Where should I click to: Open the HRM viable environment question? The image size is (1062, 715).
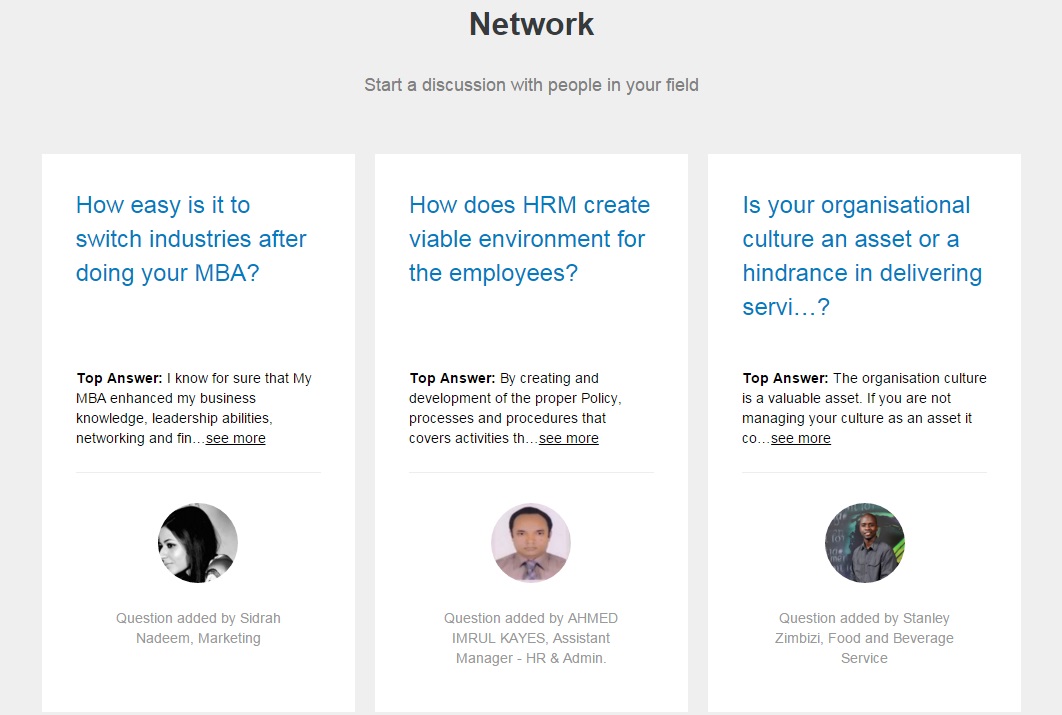tap(528, 239)
